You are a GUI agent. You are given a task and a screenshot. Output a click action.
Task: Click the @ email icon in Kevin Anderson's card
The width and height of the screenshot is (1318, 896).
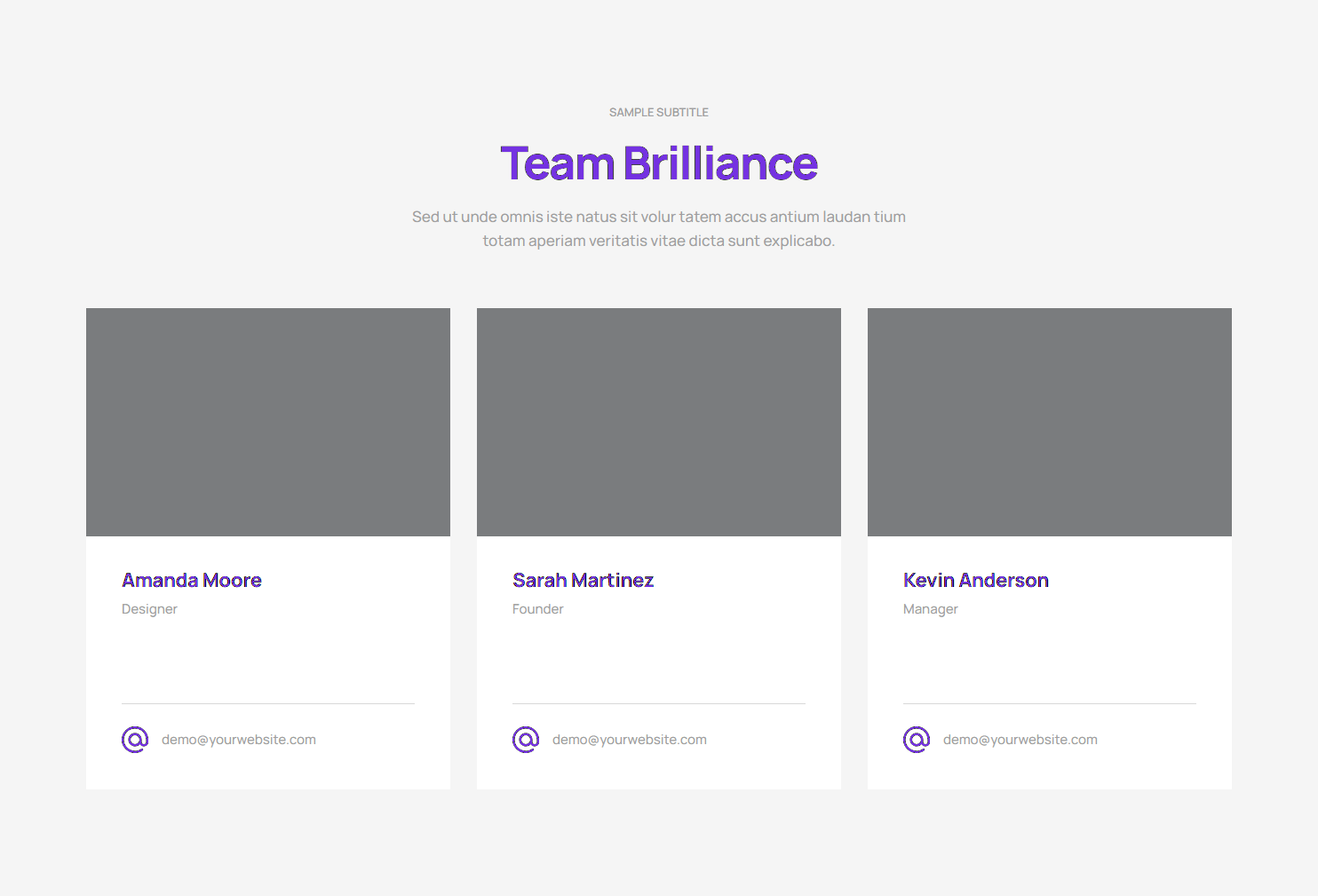tap(917, 739)
